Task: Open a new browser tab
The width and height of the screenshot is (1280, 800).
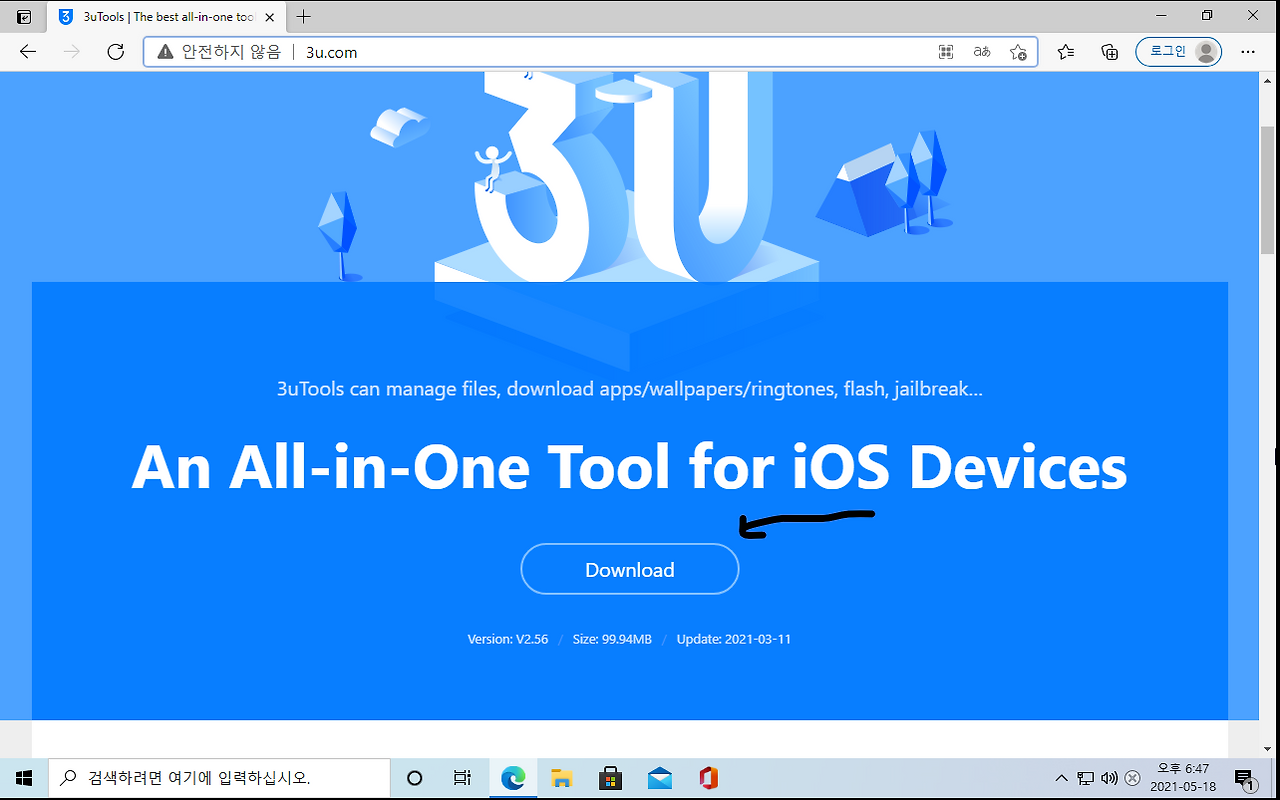Action: pyautogui.click(x=304, y=17)
